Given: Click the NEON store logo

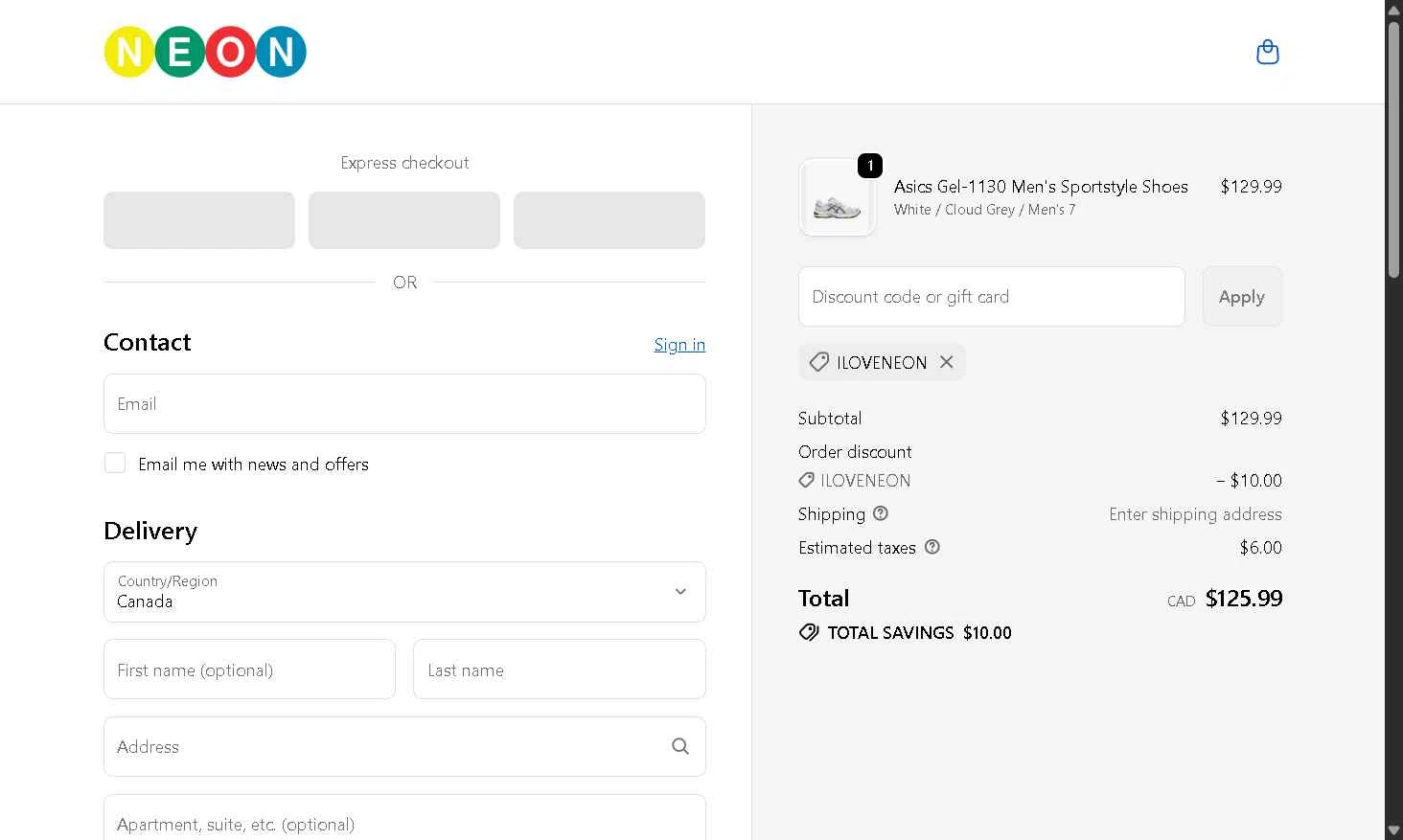Looking at the screenshot, I should 205,52.
